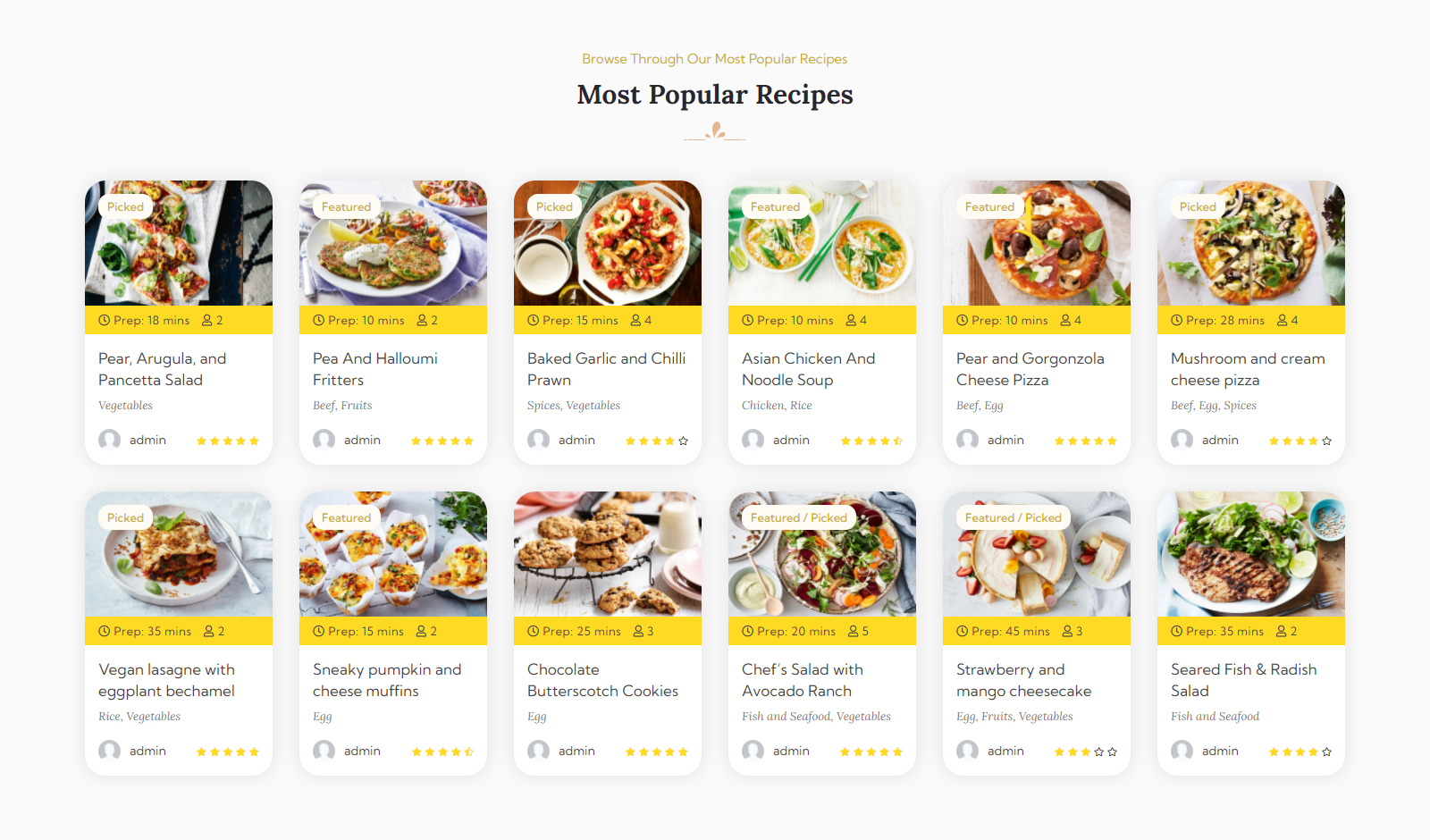This screenshot has height=840, width=1430.
Task: Click the admin author name on Pear and Gorgonzola Pizza
Action: pos(1005,440)
